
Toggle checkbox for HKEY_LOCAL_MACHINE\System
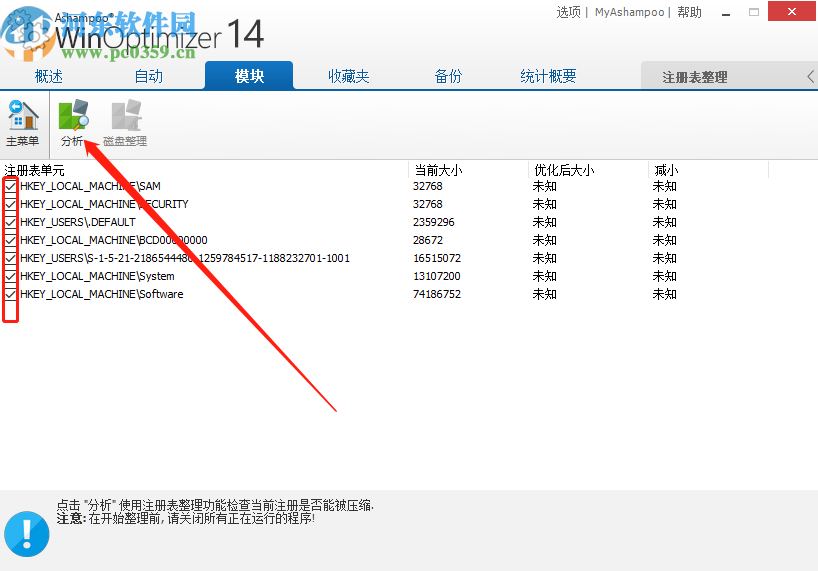pos(10,276)
